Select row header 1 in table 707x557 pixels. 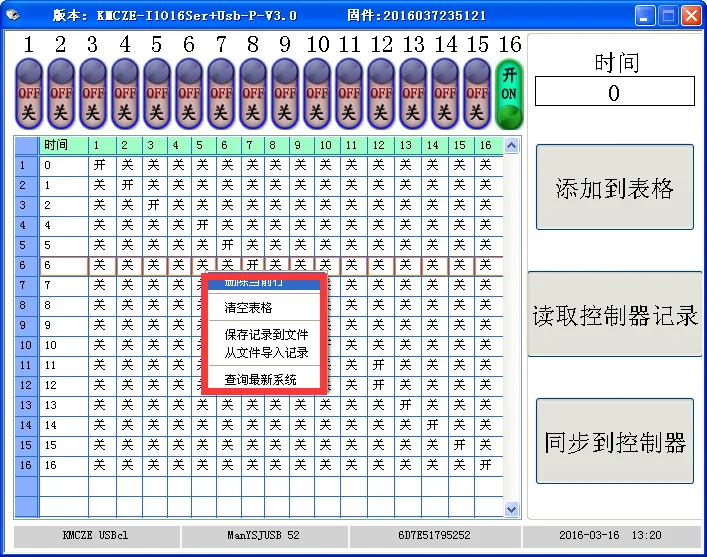(x=27, y=166)
